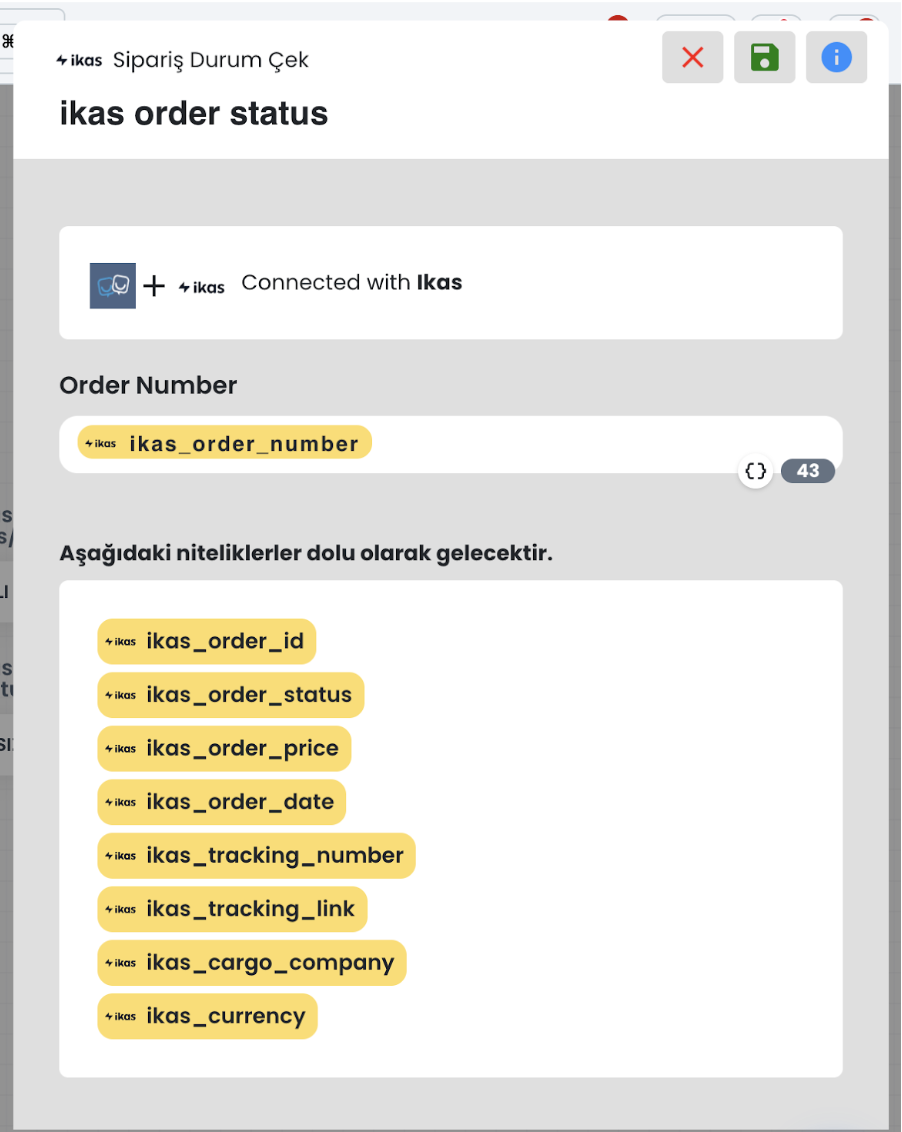Click the ikas_order_id attribute tag
This screenshot has height=1132, width=902.
coord(207,641)
